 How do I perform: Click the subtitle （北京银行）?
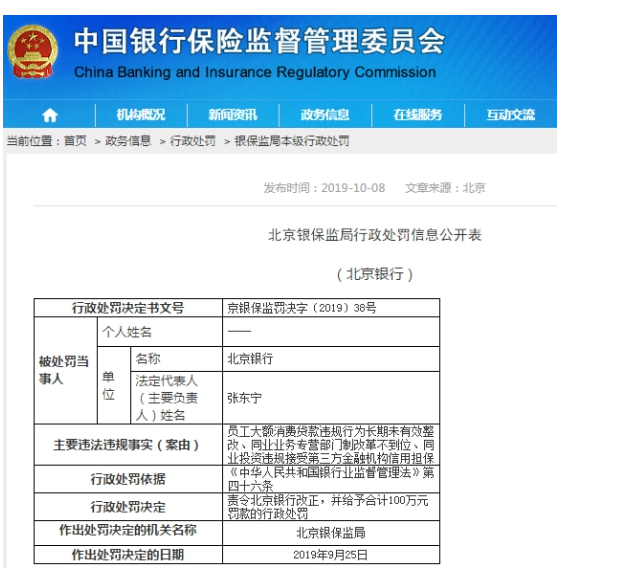click(375, 274)
